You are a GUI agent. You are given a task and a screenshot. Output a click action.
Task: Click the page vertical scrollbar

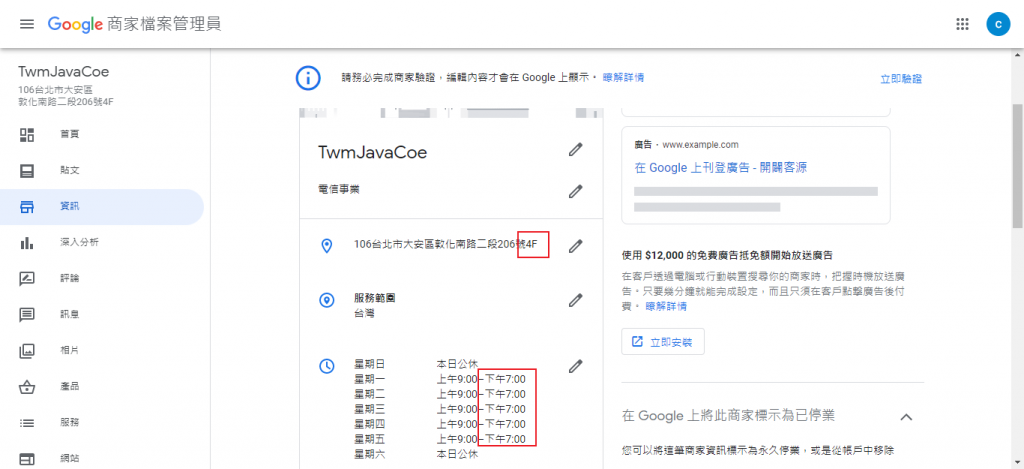pyautogui.click(x=1017, y=166)
